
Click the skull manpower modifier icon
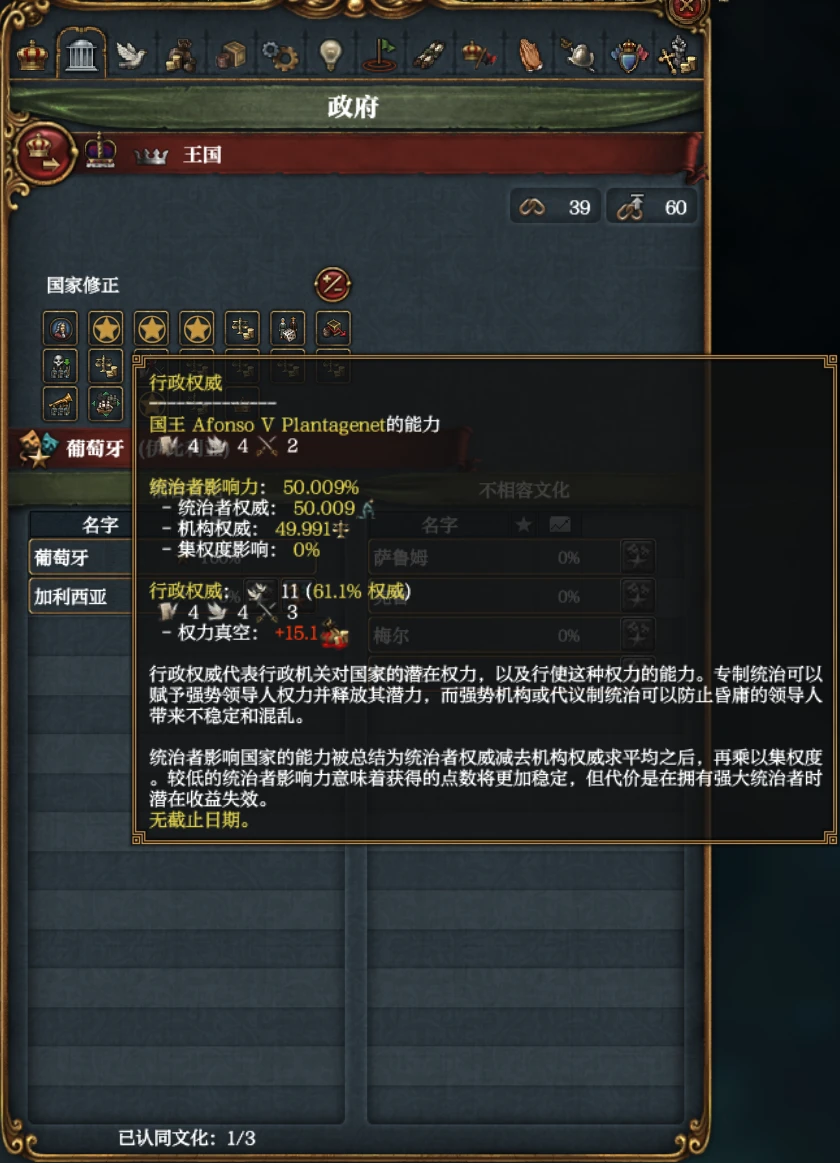point(60,366)
